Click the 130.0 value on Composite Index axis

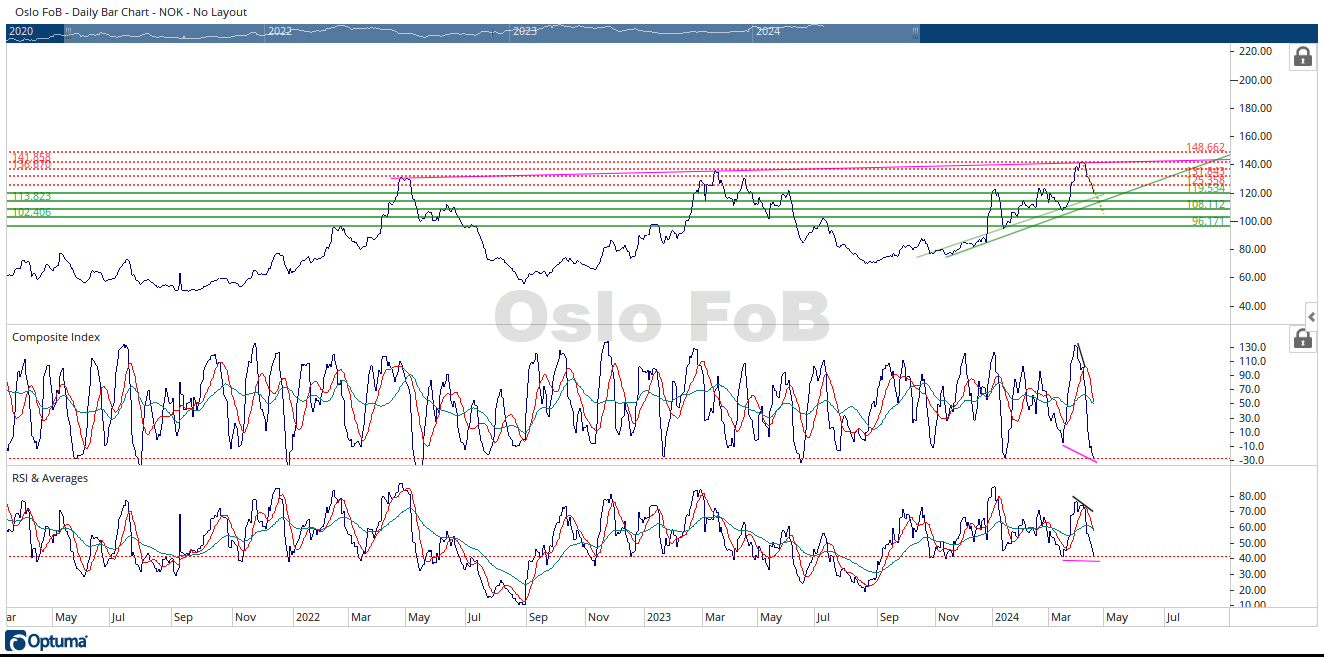click(x=1253, y=347)
